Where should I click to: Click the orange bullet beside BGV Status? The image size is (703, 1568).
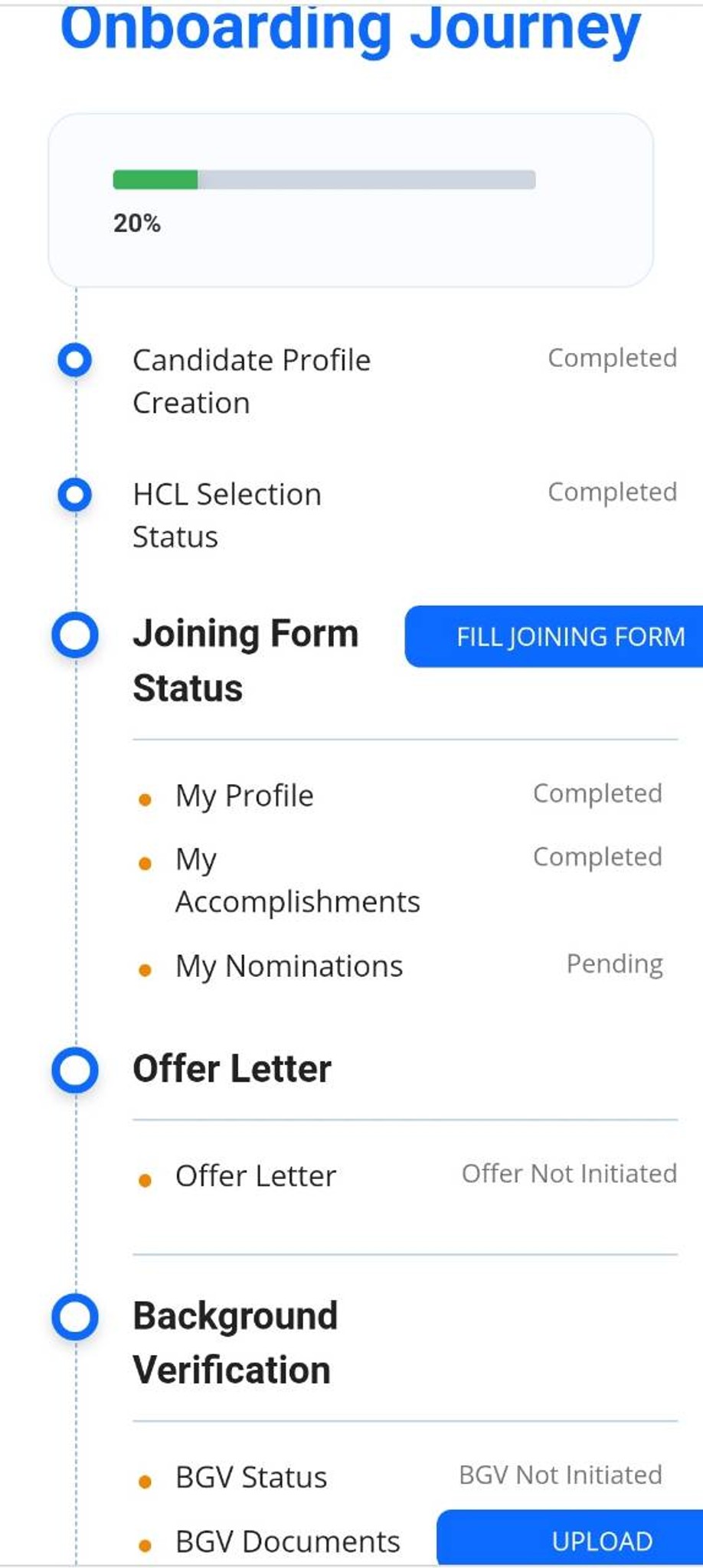[x=145, y=1481]
